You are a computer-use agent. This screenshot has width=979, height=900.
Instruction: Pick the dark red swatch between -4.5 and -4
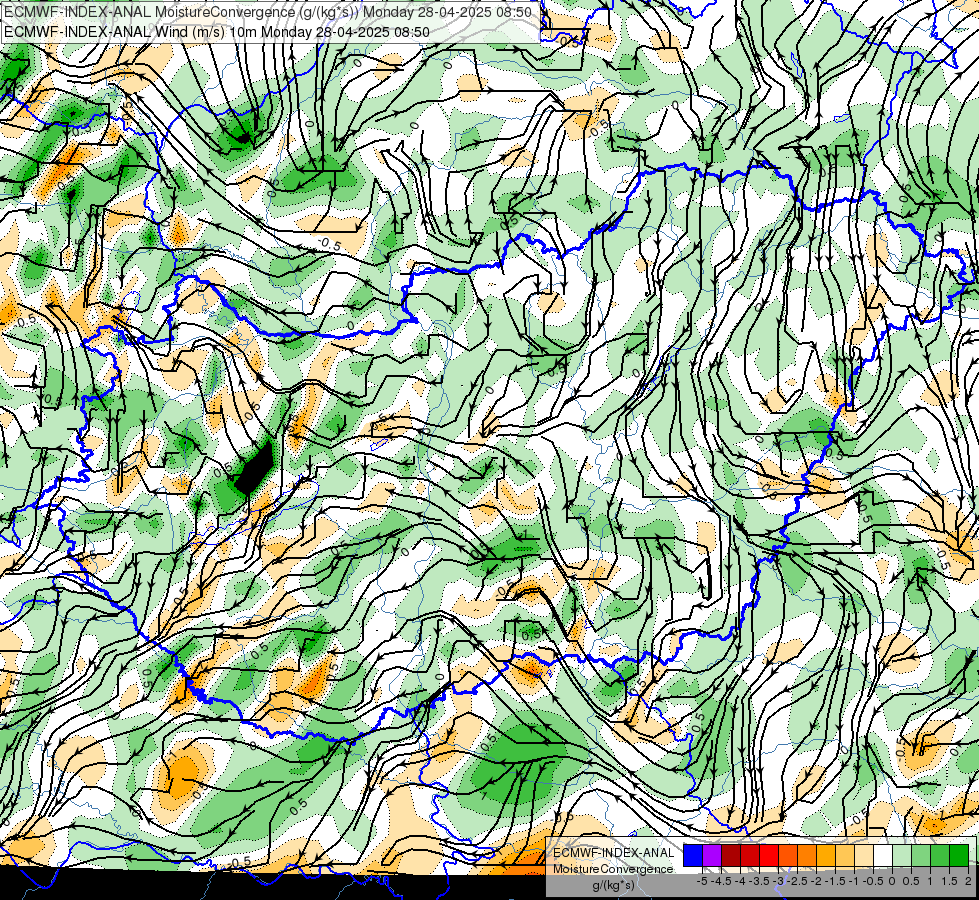(x=731, y=856)
